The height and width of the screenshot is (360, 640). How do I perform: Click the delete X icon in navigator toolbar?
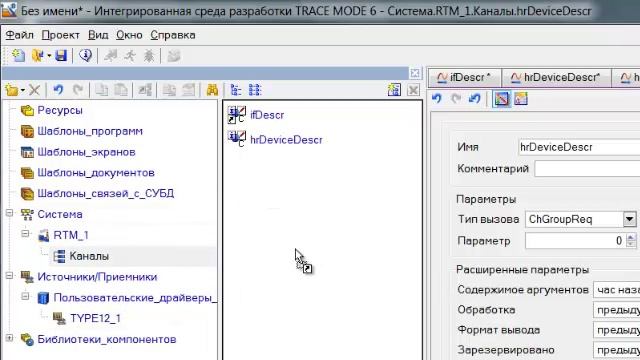coord(34,90)
